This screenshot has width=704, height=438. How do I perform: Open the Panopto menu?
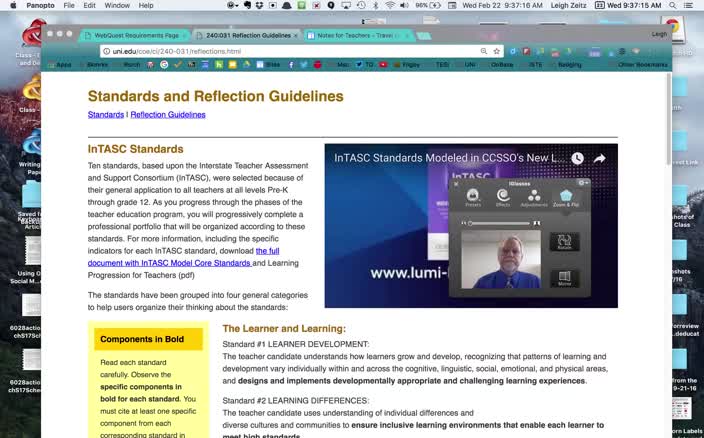40,5
